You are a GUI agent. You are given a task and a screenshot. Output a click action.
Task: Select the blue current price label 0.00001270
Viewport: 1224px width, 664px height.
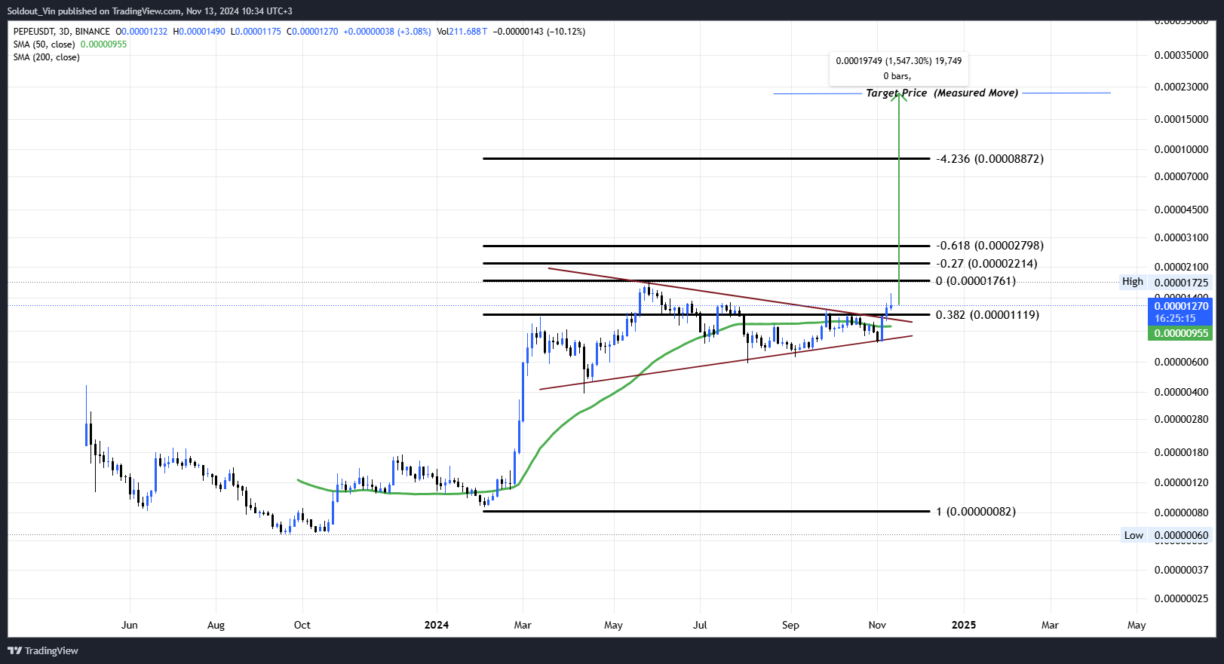(1180, 308)
